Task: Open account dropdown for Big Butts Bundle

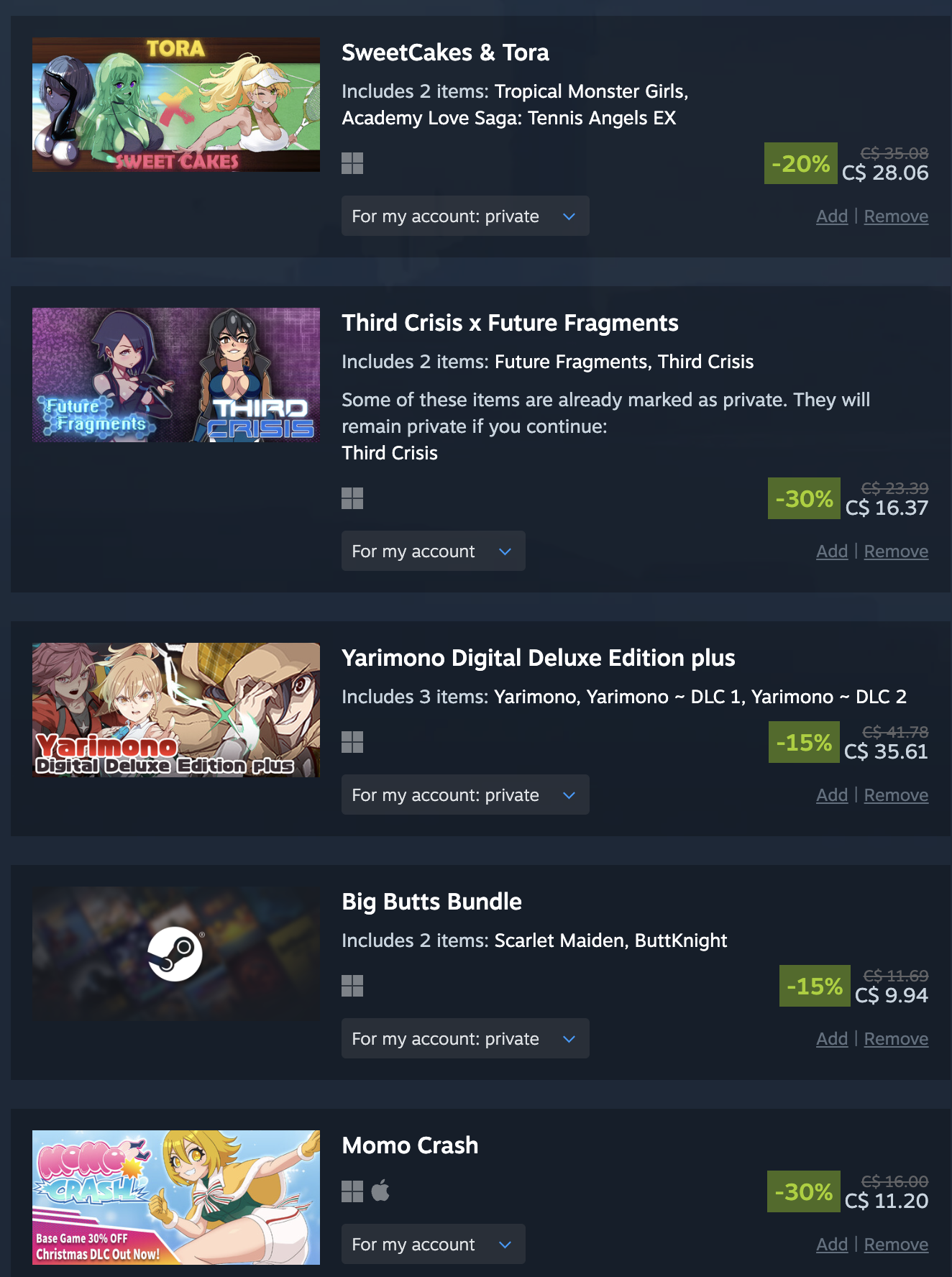Action: click(465, 1038)
